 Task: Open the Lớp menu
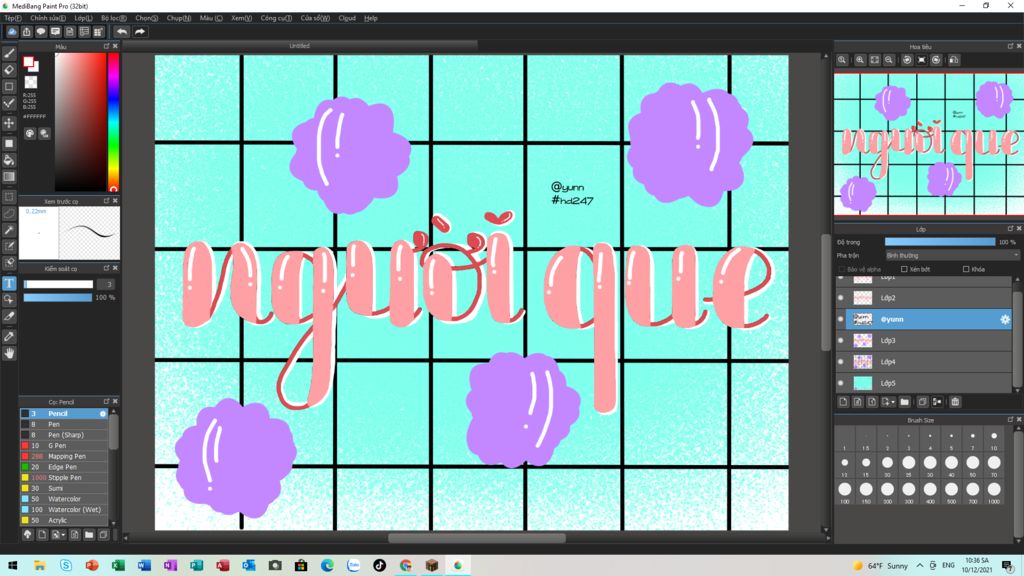[x=83, y=18]
